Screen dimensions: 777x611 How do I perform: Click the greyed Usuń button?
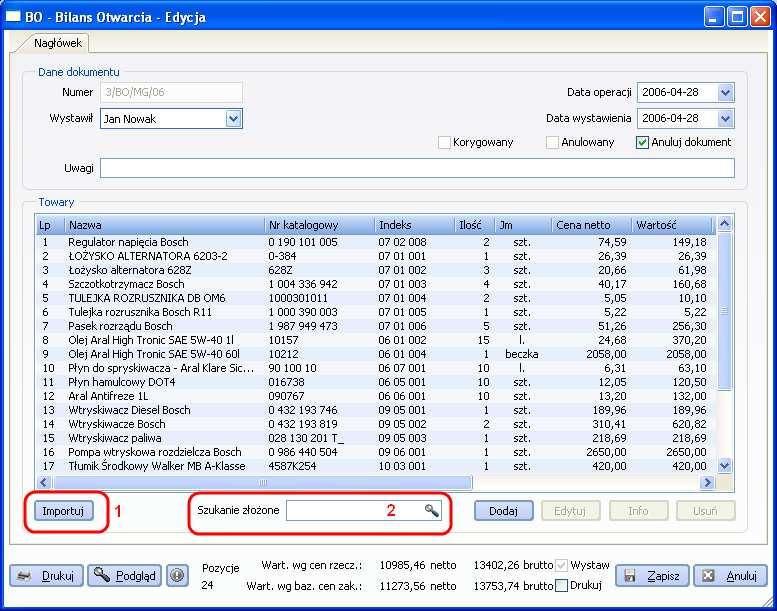point(706,511)
